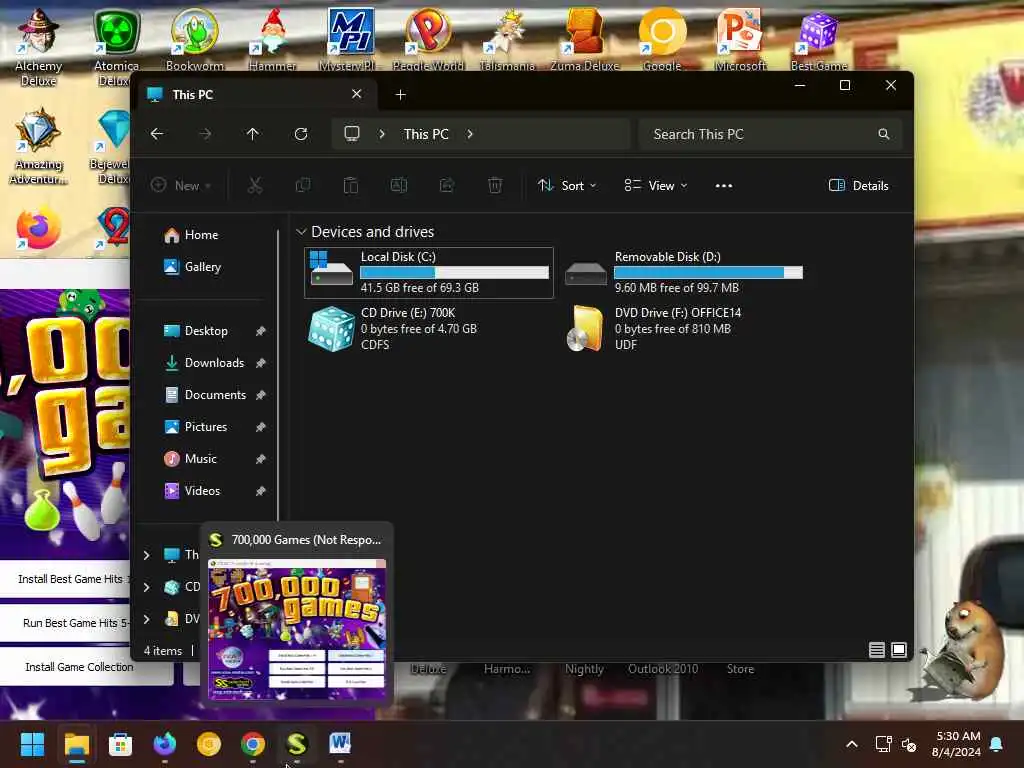Viewport: 1024px width, 768px height.
Task: Select CD Drive (E:) 700K
Action: (429, 328)
